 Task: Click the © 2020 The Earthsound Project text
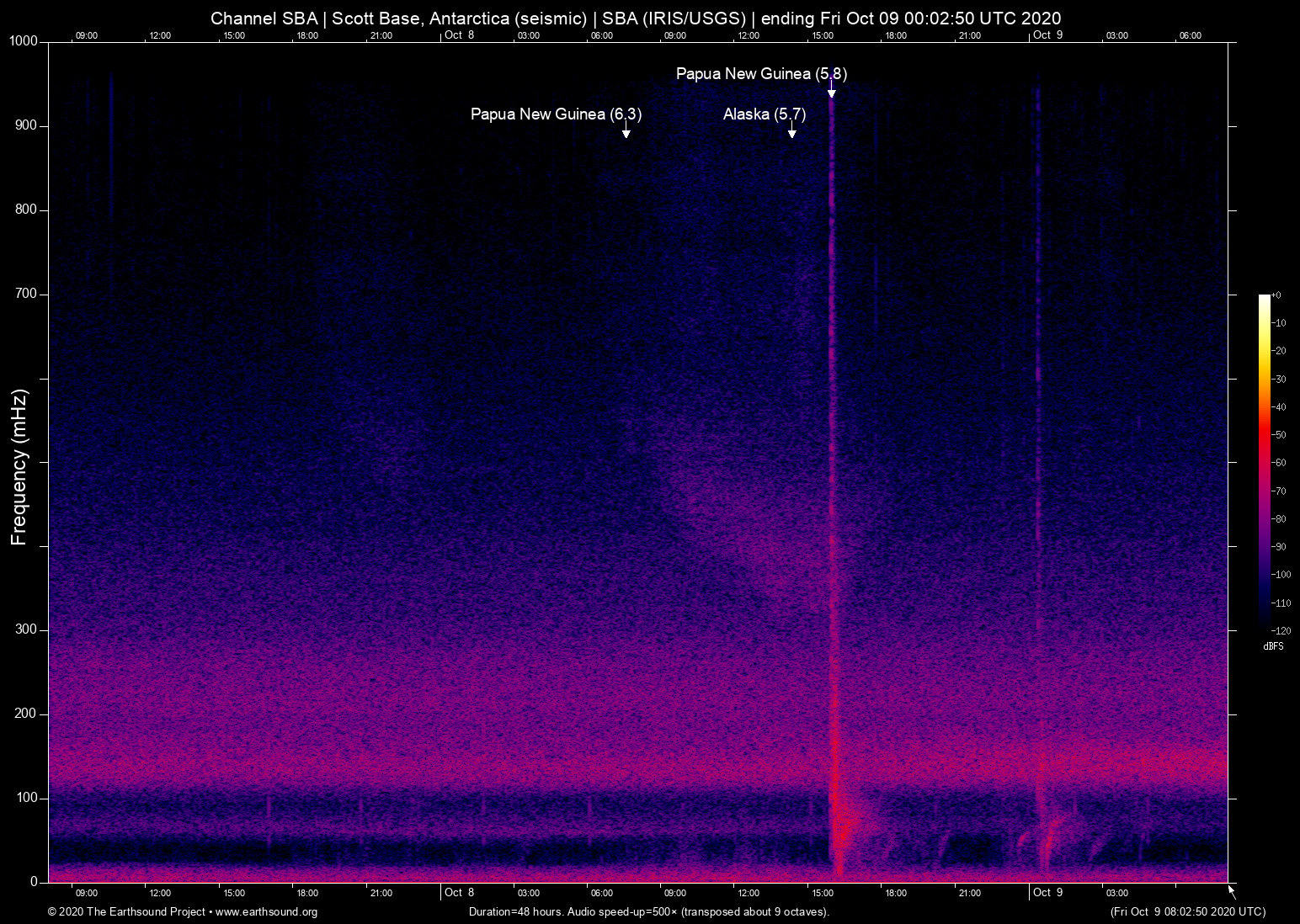(126, 912)
